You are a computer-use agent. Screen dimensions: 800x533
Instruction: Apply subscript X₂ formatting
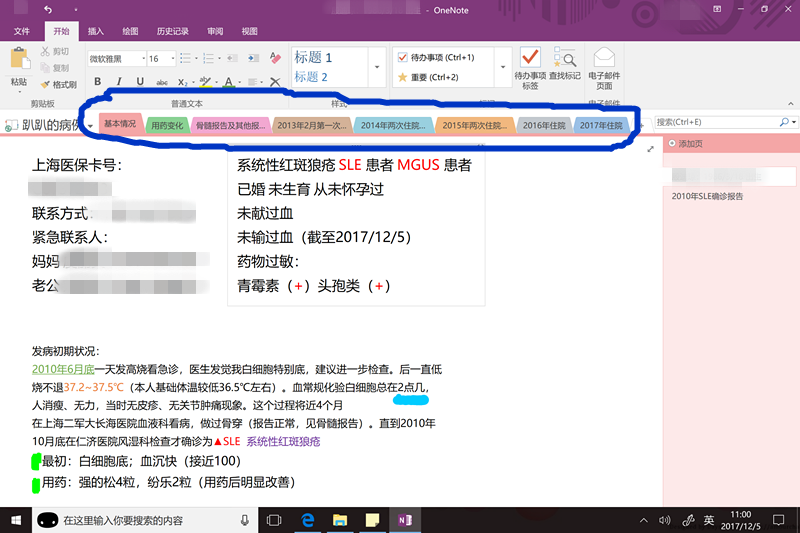tap(182, 82)
